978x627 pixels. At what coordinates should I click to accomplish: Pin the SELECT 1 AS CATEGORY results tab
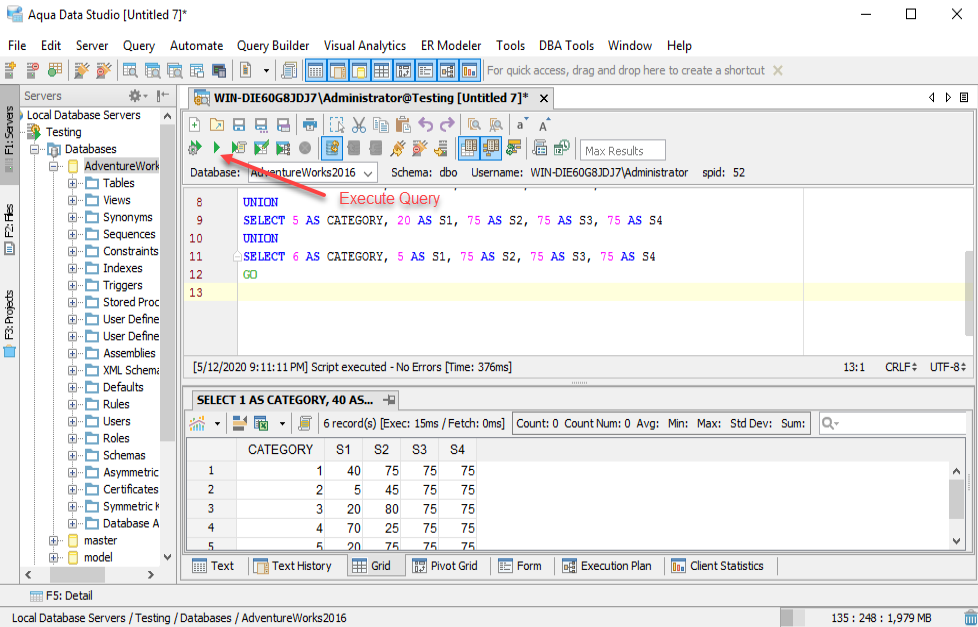point(390,400)
